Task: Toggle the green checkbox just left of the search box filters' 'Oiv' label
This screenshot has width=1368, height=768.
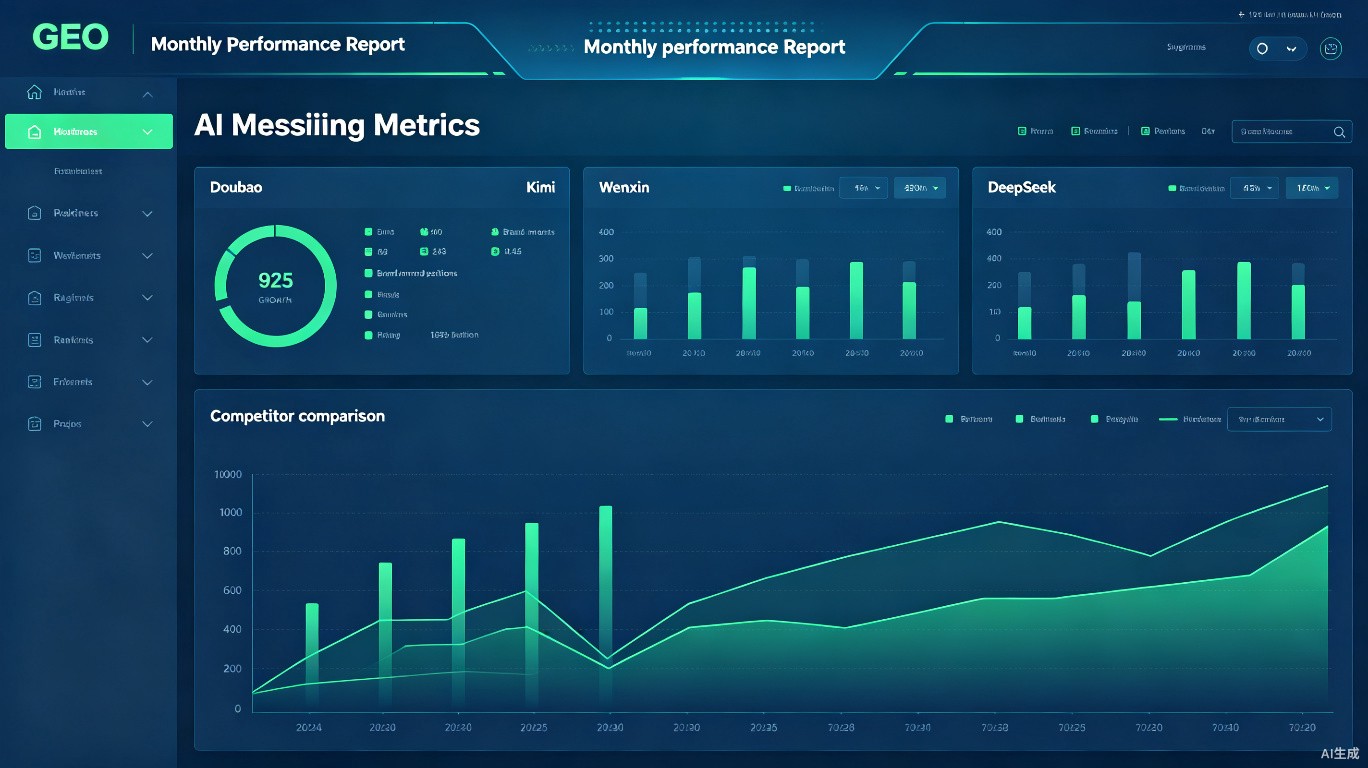Action: click(1146, 131)
